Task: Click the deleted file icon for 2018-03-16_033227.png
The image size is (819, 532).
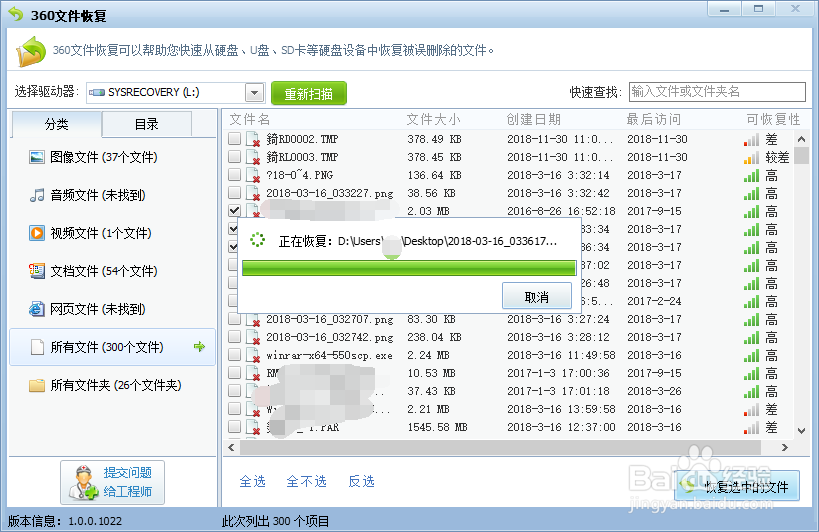Action: [253, 193]
